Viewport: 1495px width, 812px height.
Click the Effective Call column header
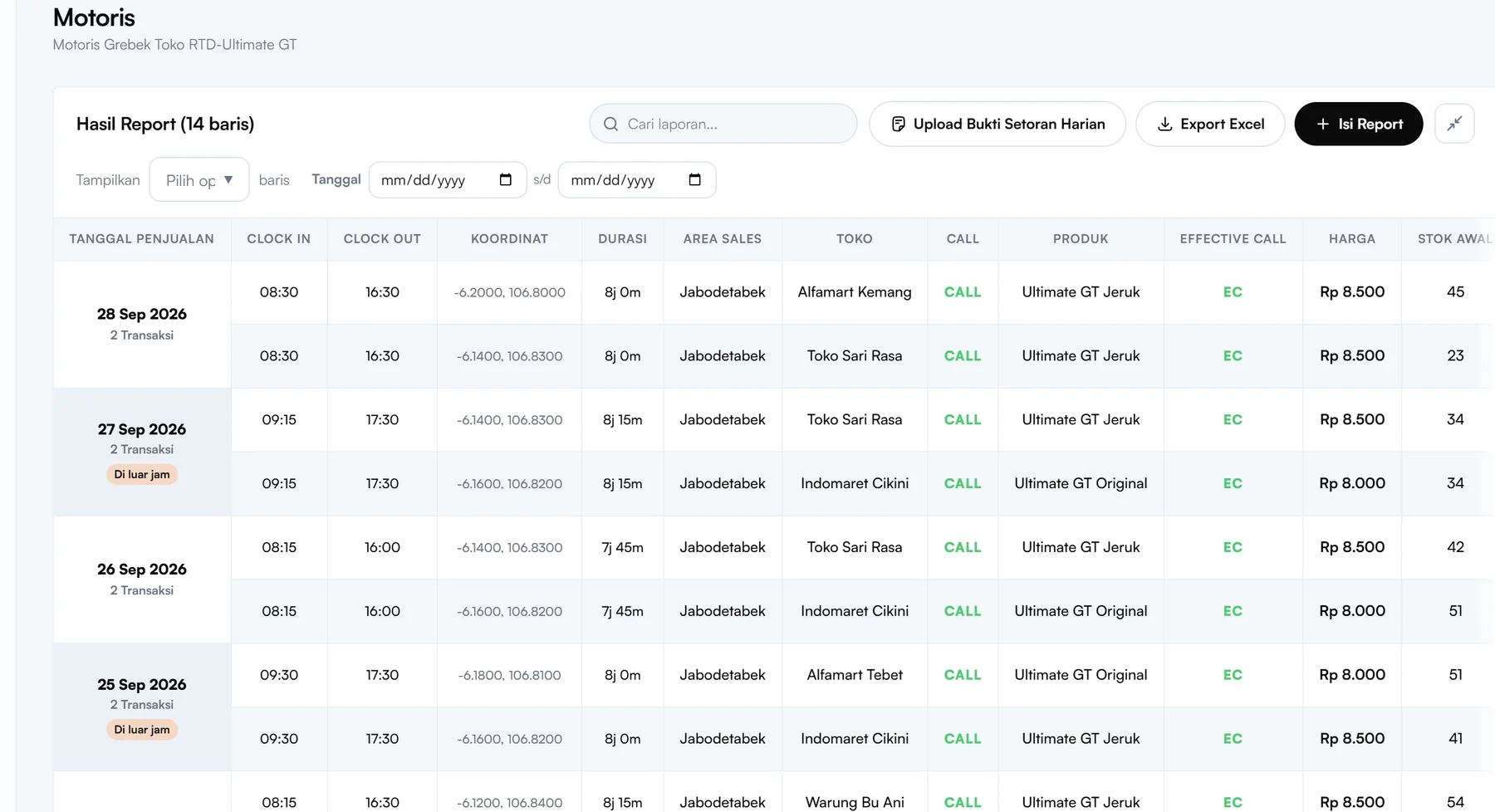[x=1233, y=239]
